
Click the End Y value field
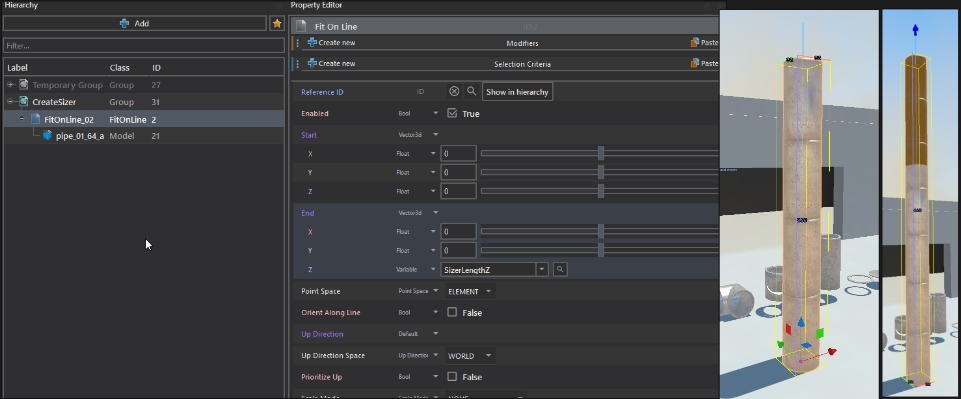tap(458, 250)
